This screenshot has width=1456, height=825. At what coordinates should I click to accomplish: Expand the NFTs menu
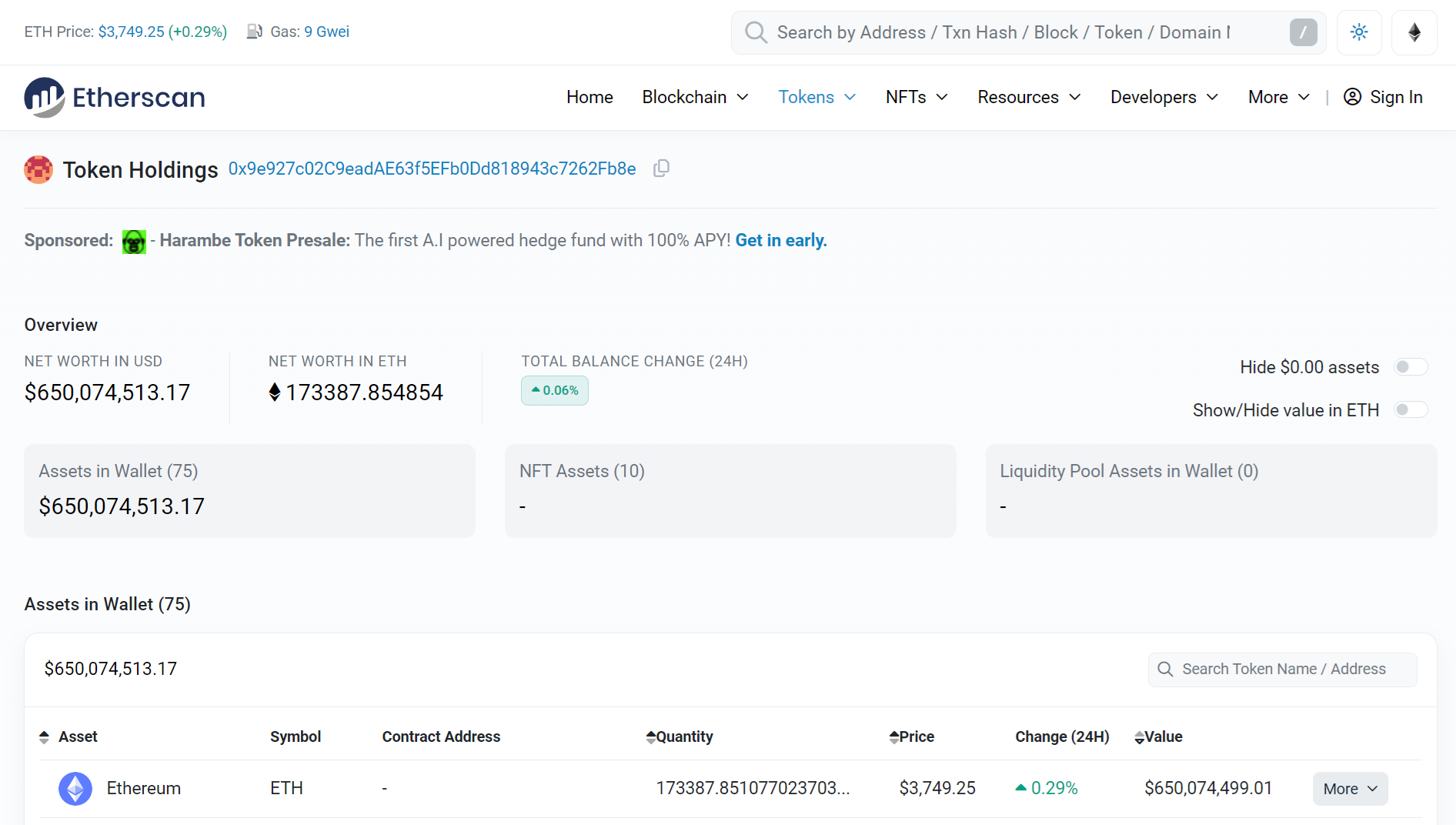coord(917,97)
